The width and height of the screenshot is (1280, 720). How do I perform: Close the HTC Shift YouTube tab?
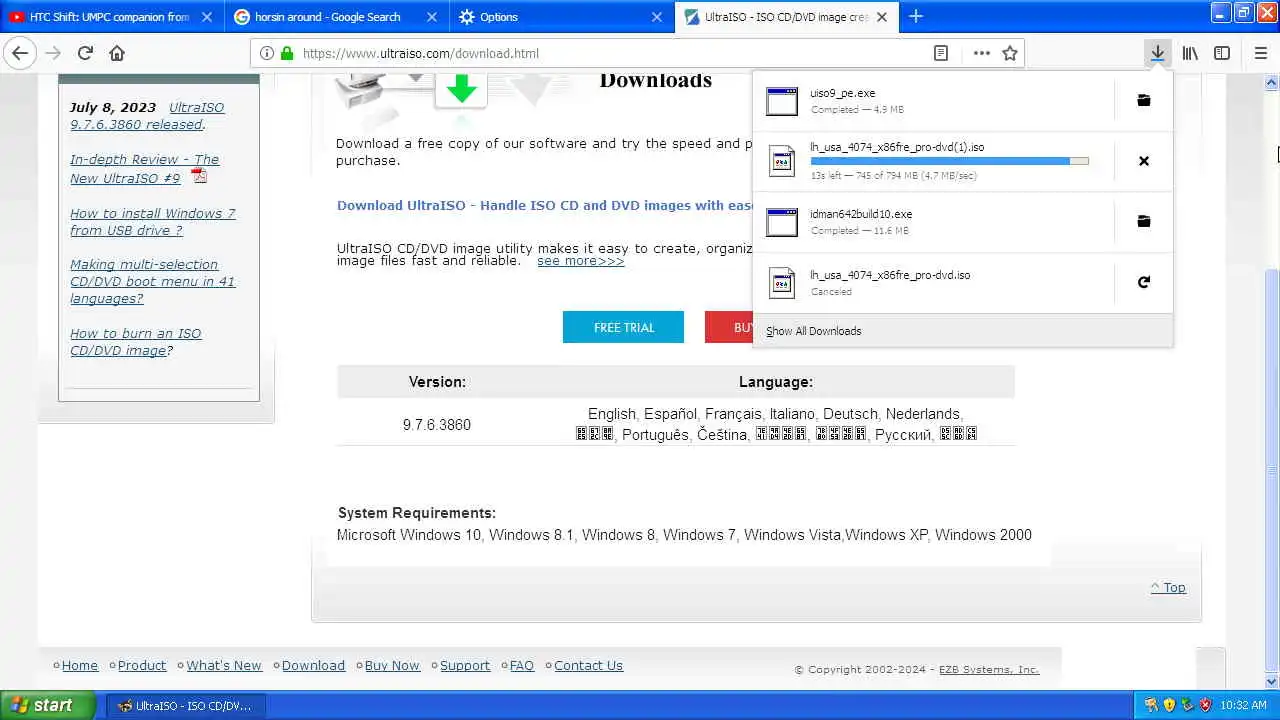(x=206, y=17)
